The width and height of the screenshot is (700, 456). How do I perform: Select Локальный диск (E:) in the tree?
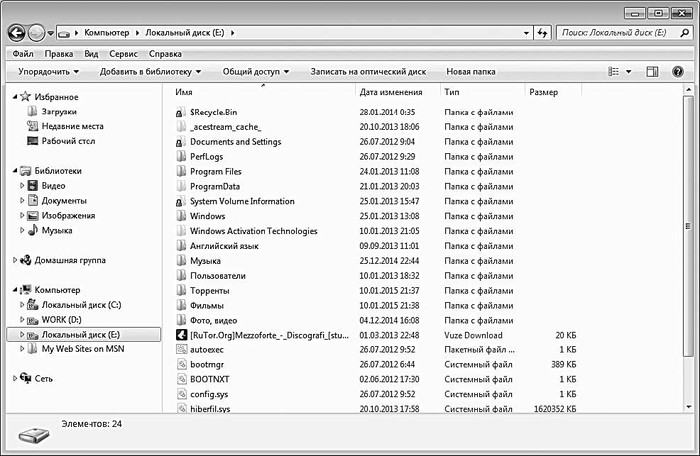coord(83,335)
